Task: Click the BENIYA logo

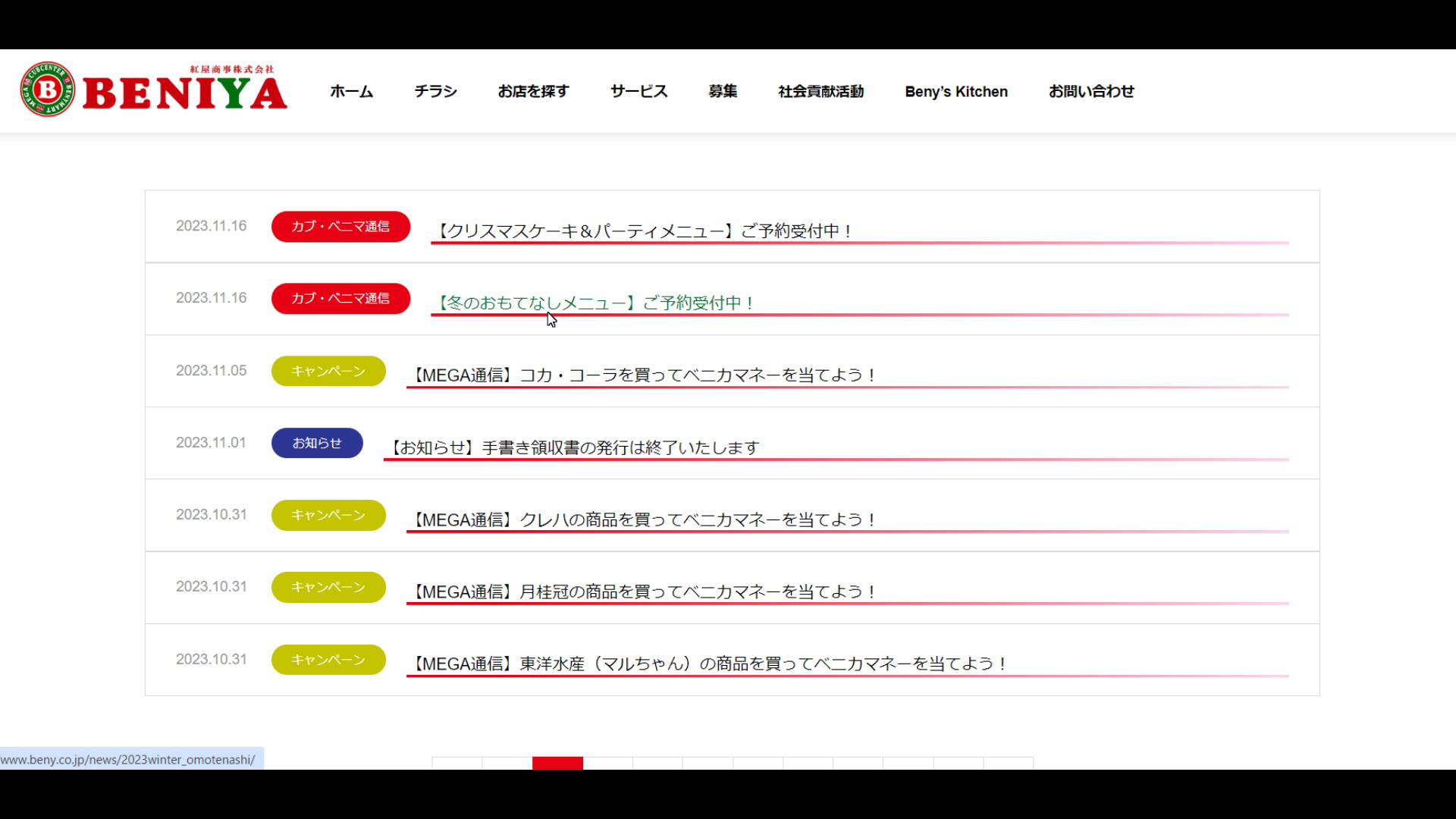Action: click(154, 89)
